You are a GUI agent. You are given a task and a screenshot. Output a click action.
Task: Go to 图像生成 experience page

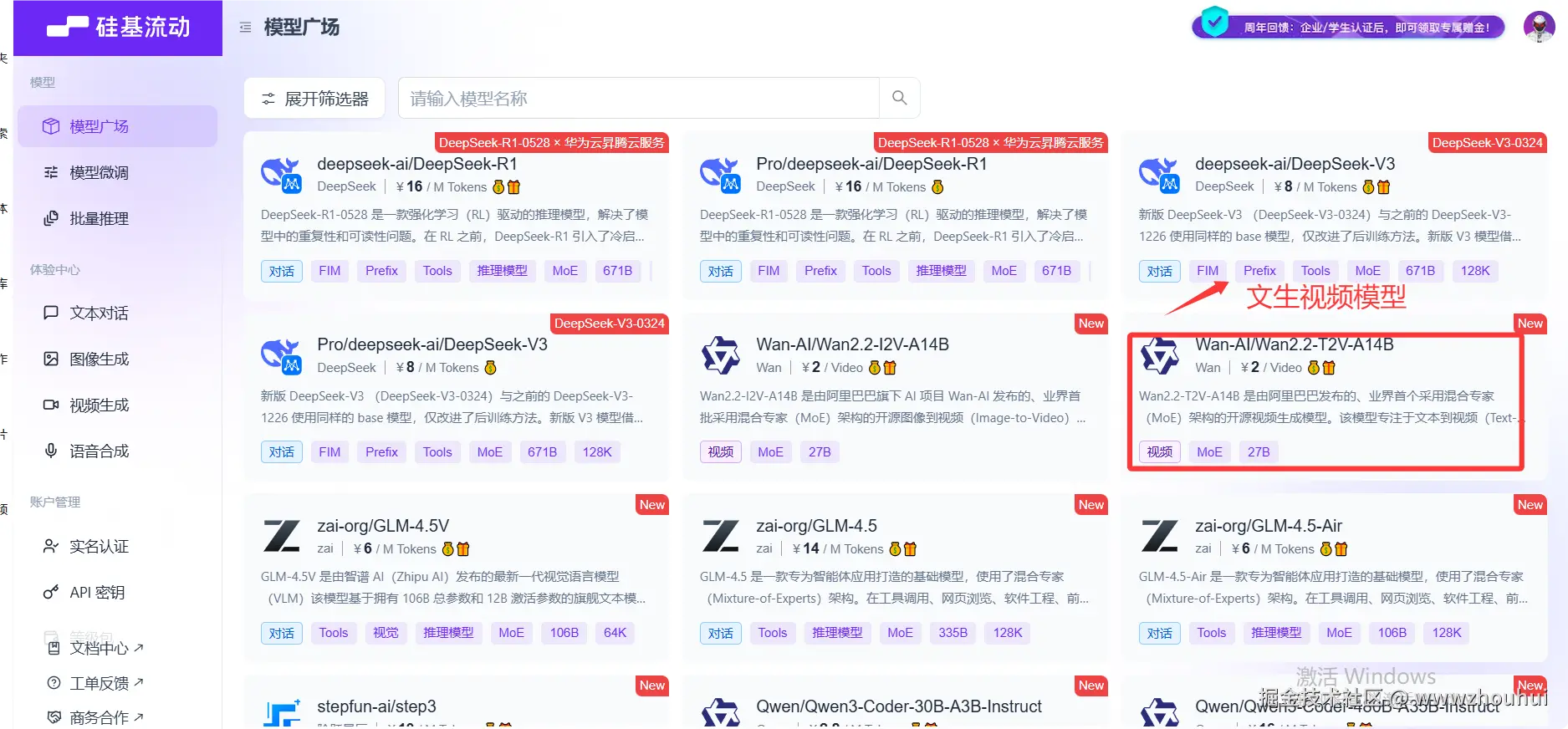pyautogui.click(x=117, y=359)
